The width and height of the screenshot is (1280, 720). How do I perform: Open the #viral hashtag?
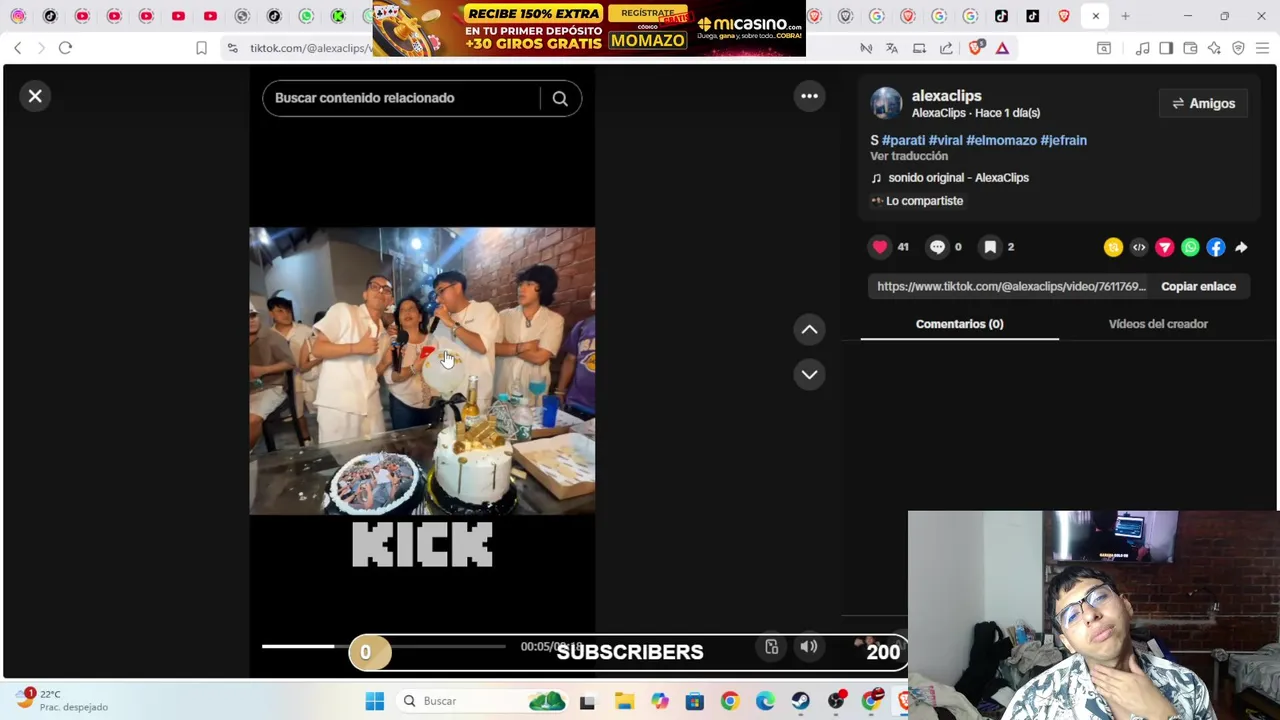tap(945, 140)
